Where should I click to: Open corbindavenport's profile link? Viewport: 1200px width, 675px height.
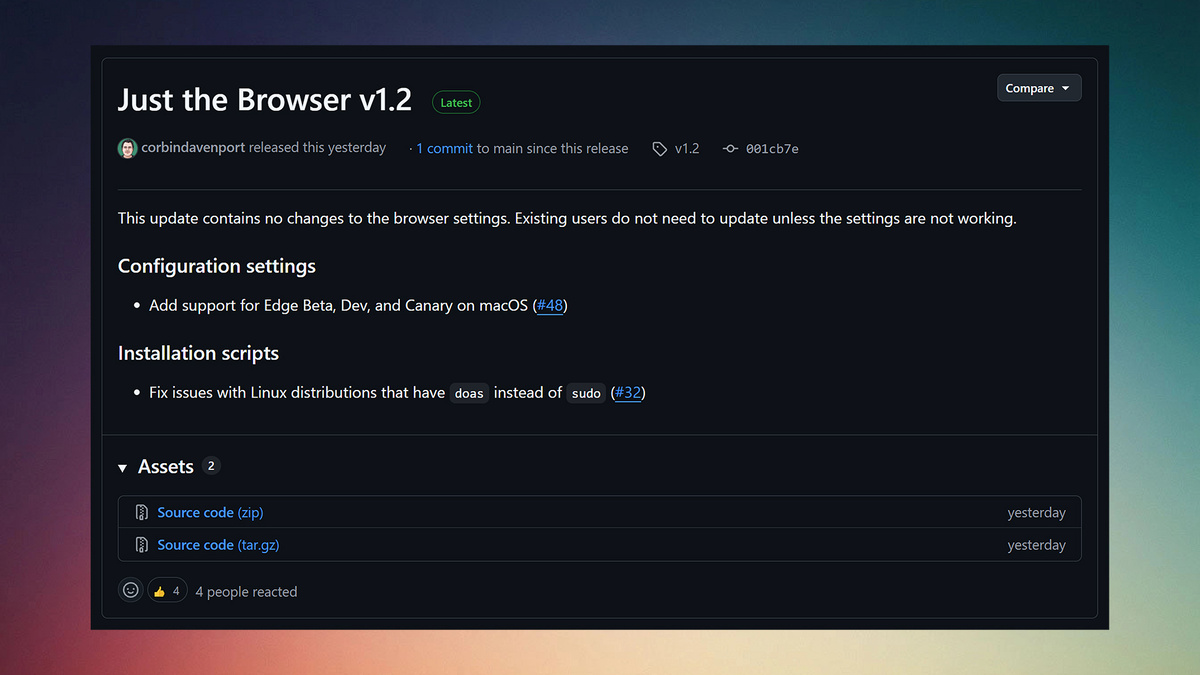193,147
